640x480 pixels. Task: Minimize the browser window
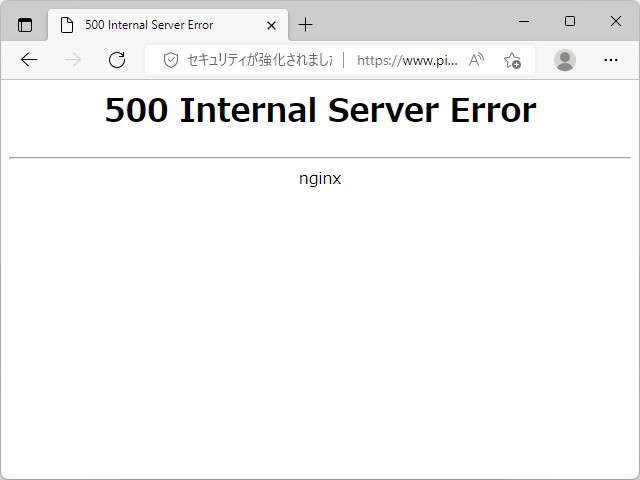click(x=524, y=21)
